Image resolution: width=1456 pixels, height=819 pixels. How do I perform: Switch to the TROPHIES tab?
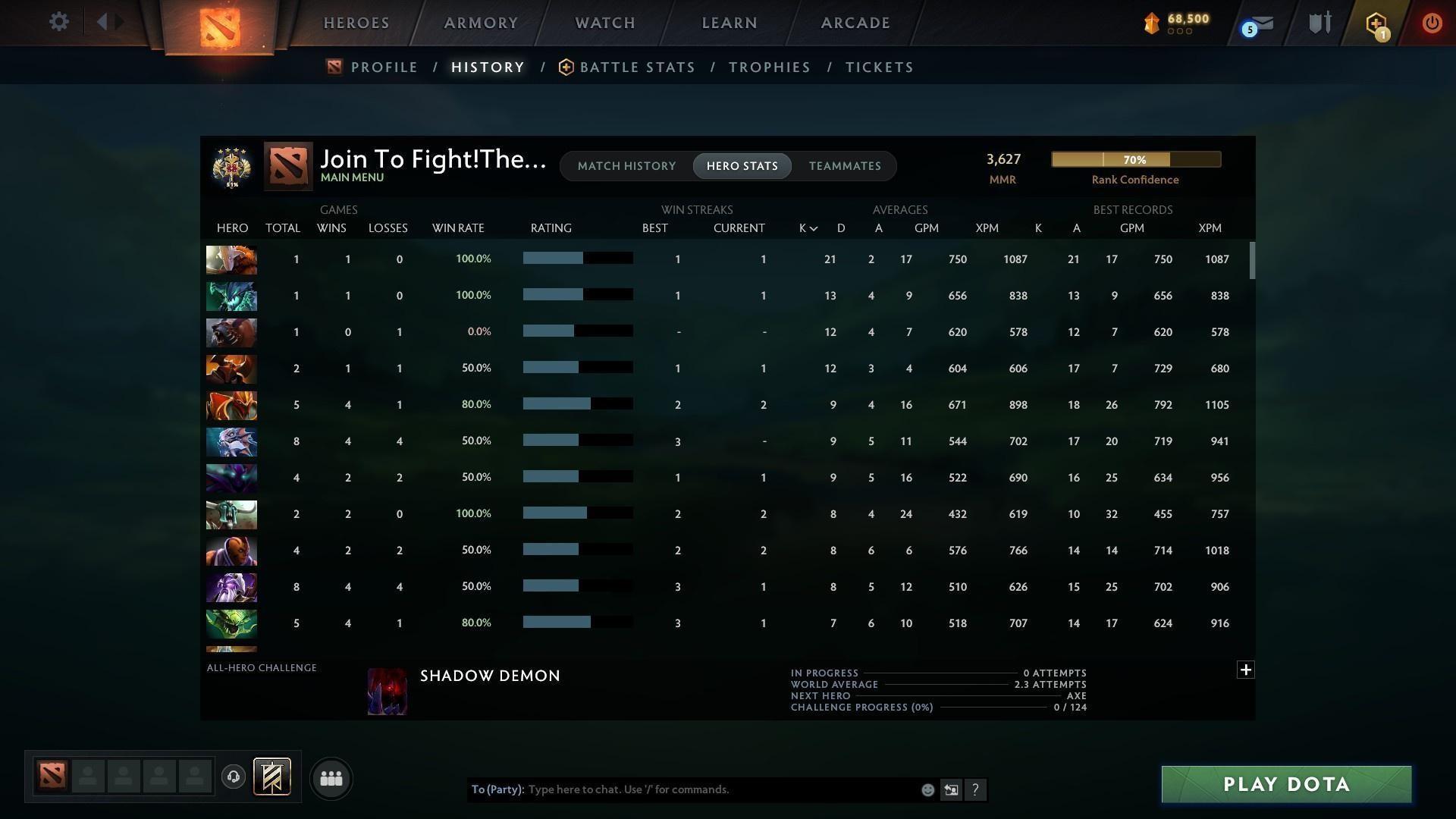(769, 67)
